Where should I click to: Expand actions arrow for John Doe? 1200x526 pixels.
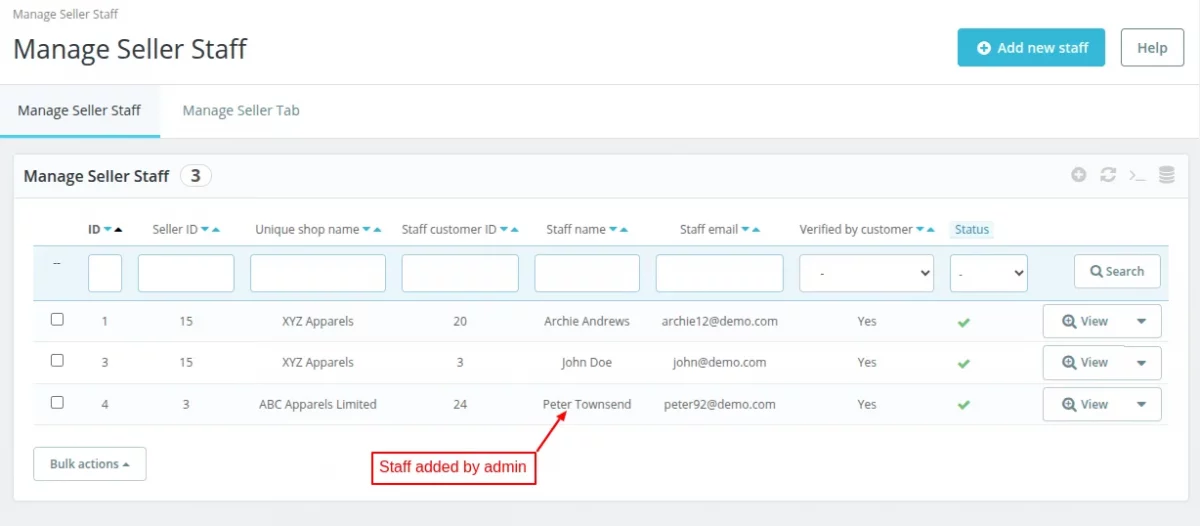pyautogui.click(x=1141, y=363)
